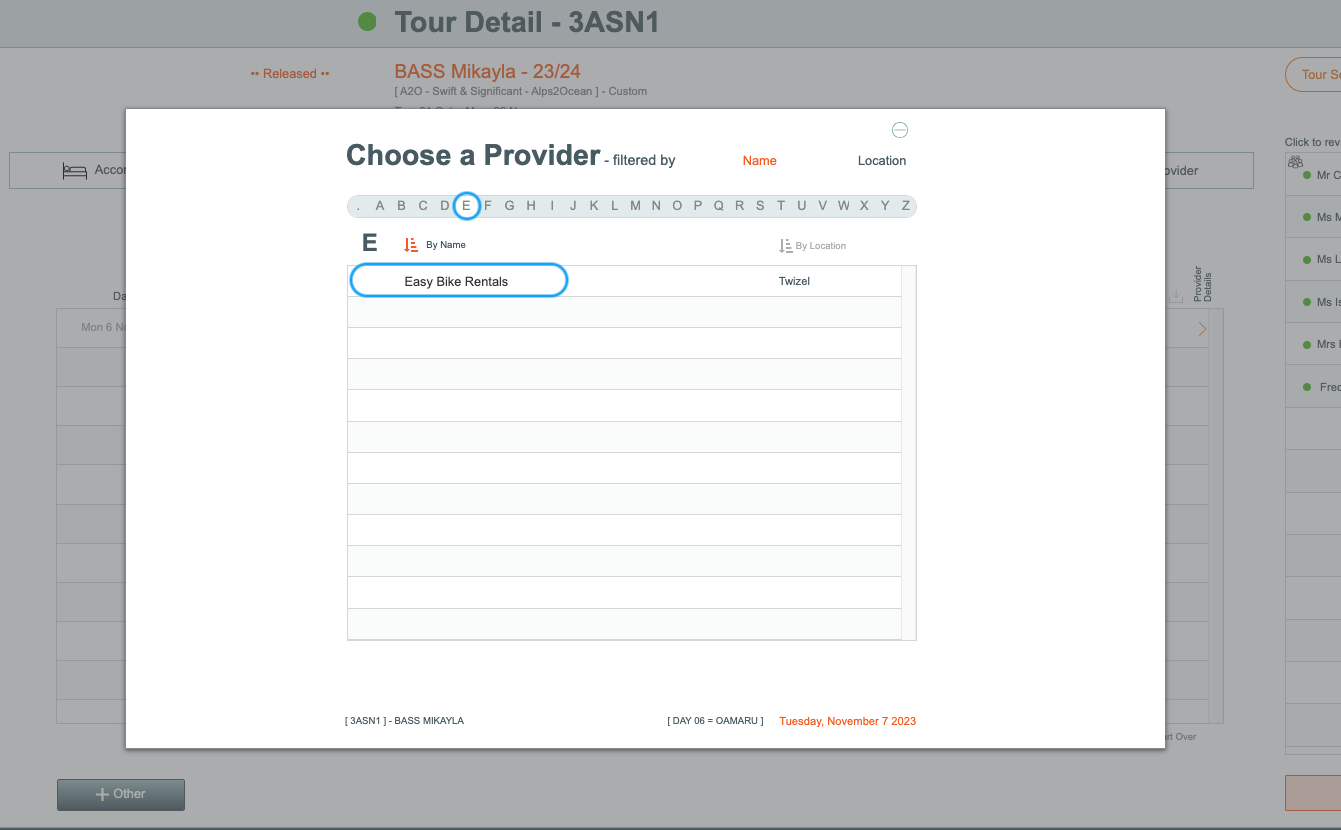The image size is (1341, 830).
Task: Select letter P in alphabet bar
Action: (698, 206)
